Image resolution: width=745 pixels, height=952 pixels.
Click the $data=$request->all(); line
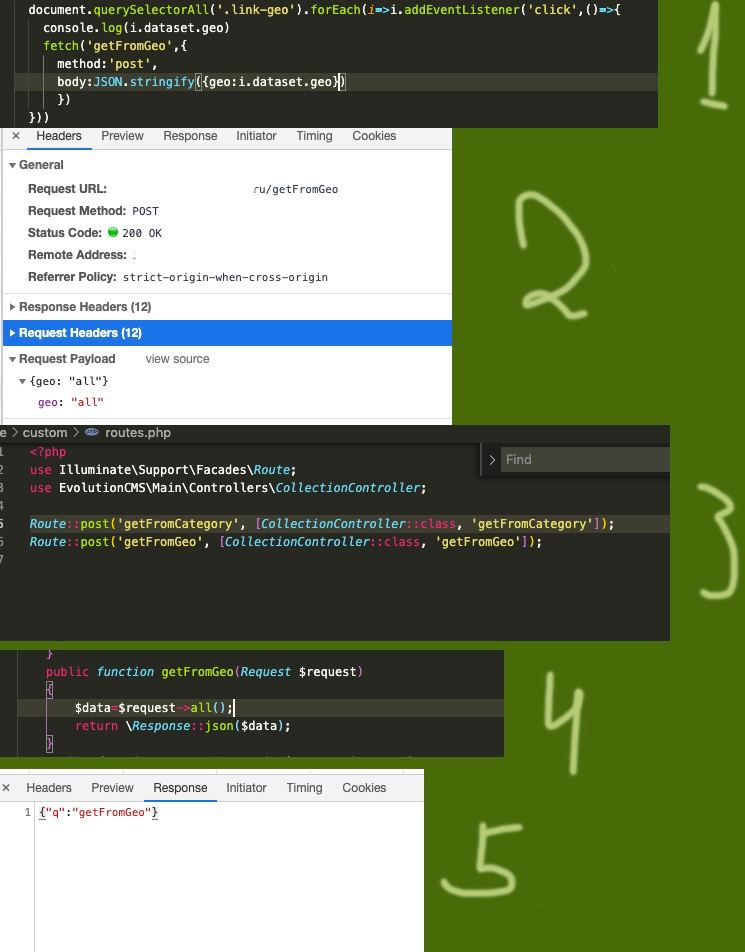(x=154, y=707)
